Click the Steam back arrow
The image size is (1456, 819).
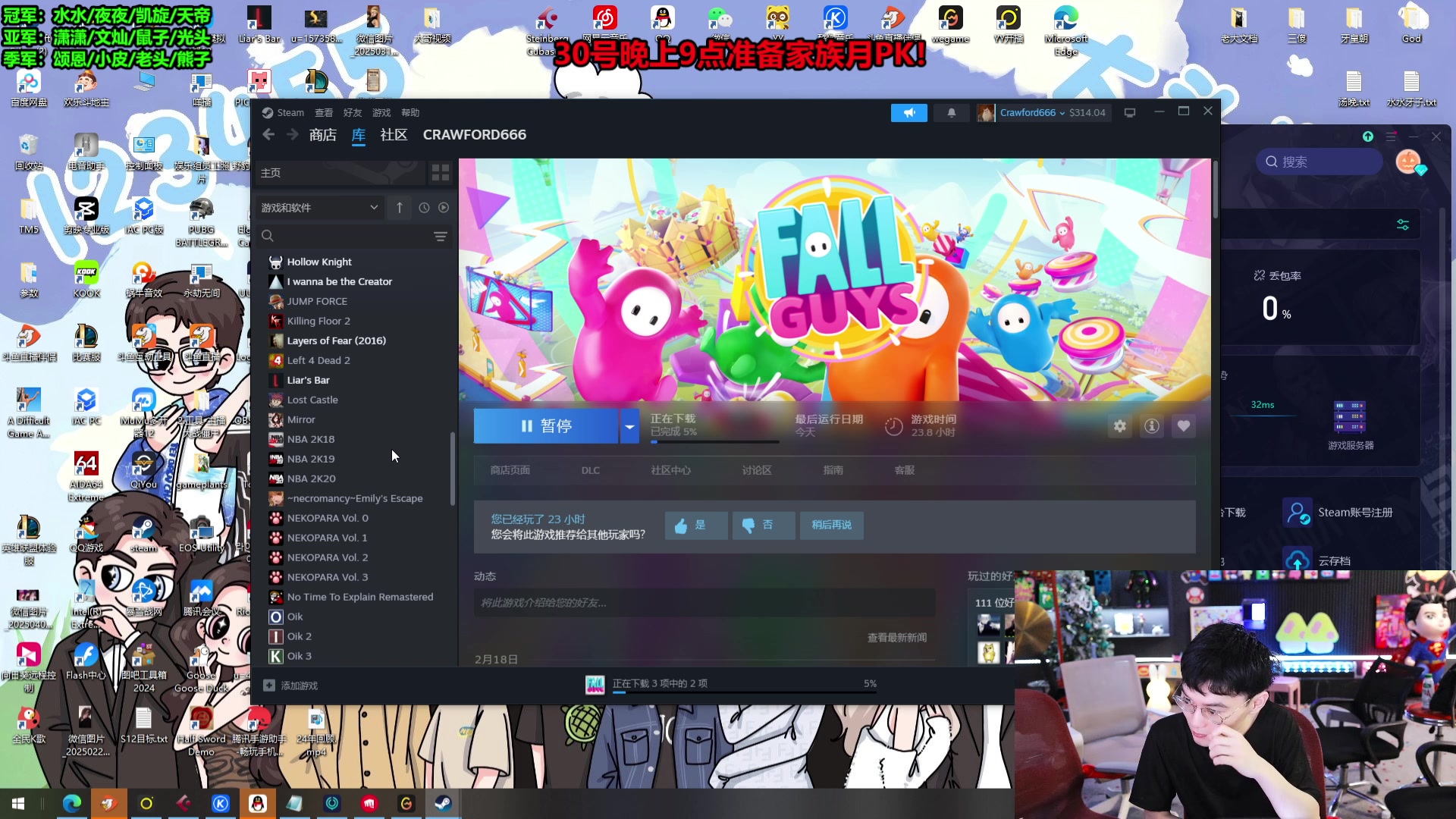pyautogui.click(x=268, y=134)
